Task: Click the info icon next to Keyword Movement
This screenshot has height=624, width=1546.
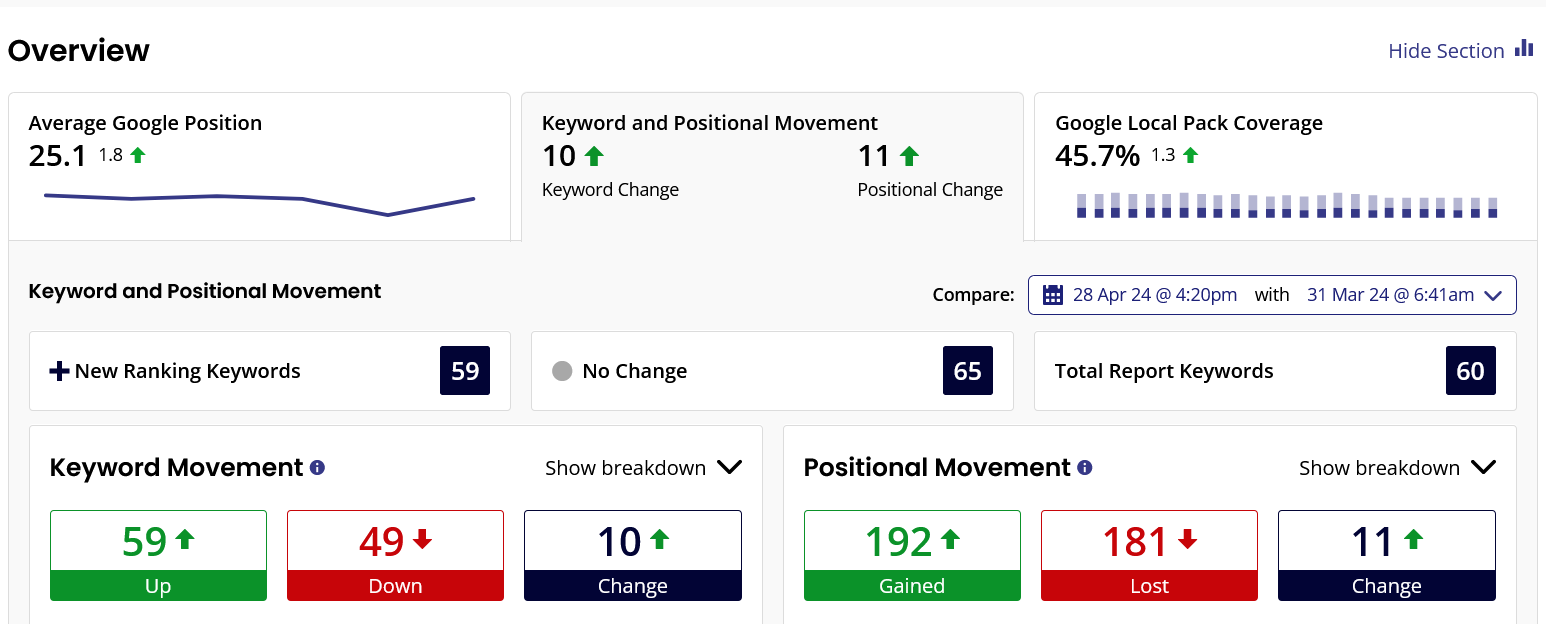Action: 316,467
